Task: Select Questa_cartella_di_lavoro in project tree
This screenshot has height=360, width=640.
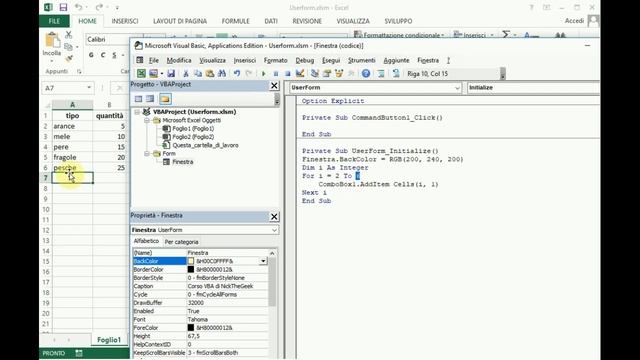Action: 205,145
